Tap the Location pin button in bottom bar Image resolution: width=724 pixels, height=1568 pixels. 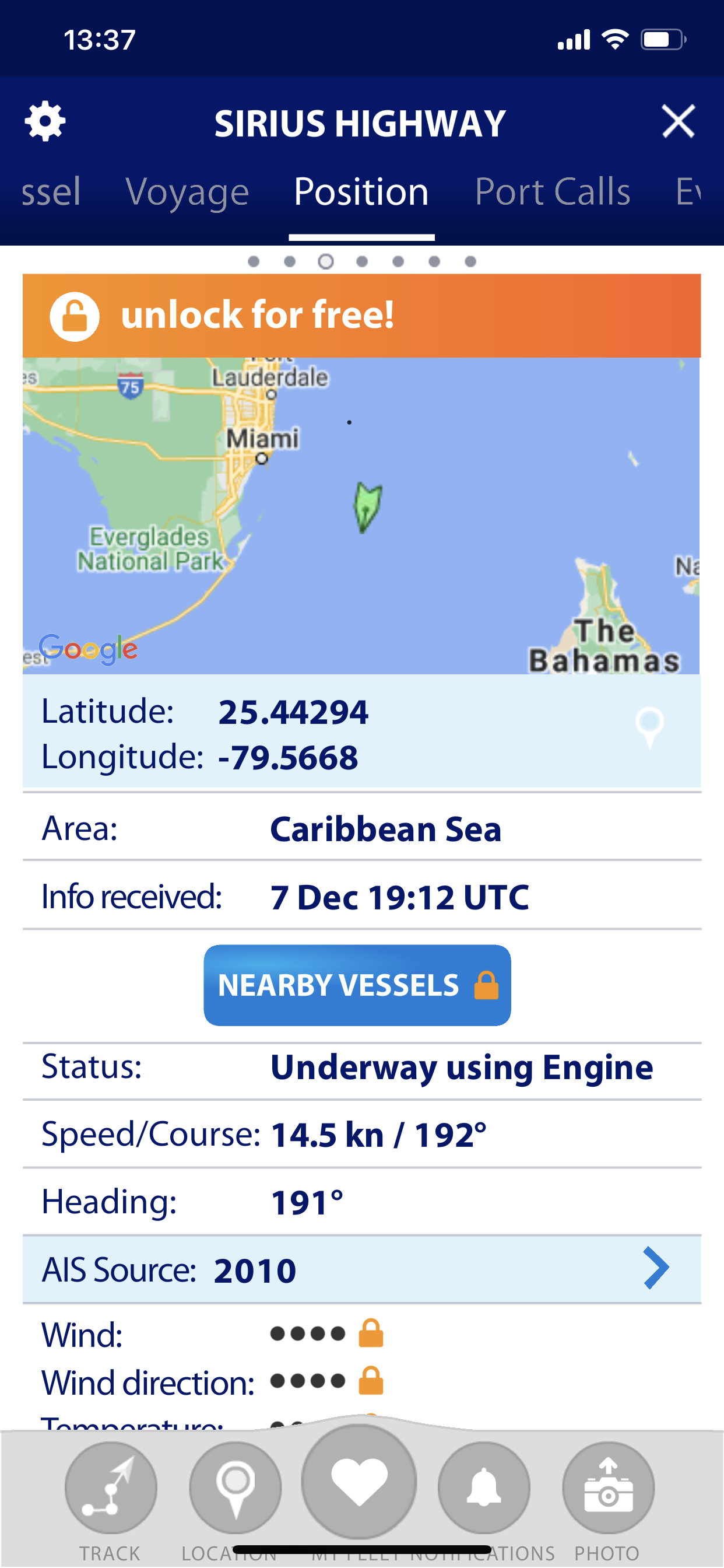point(236,1487)
